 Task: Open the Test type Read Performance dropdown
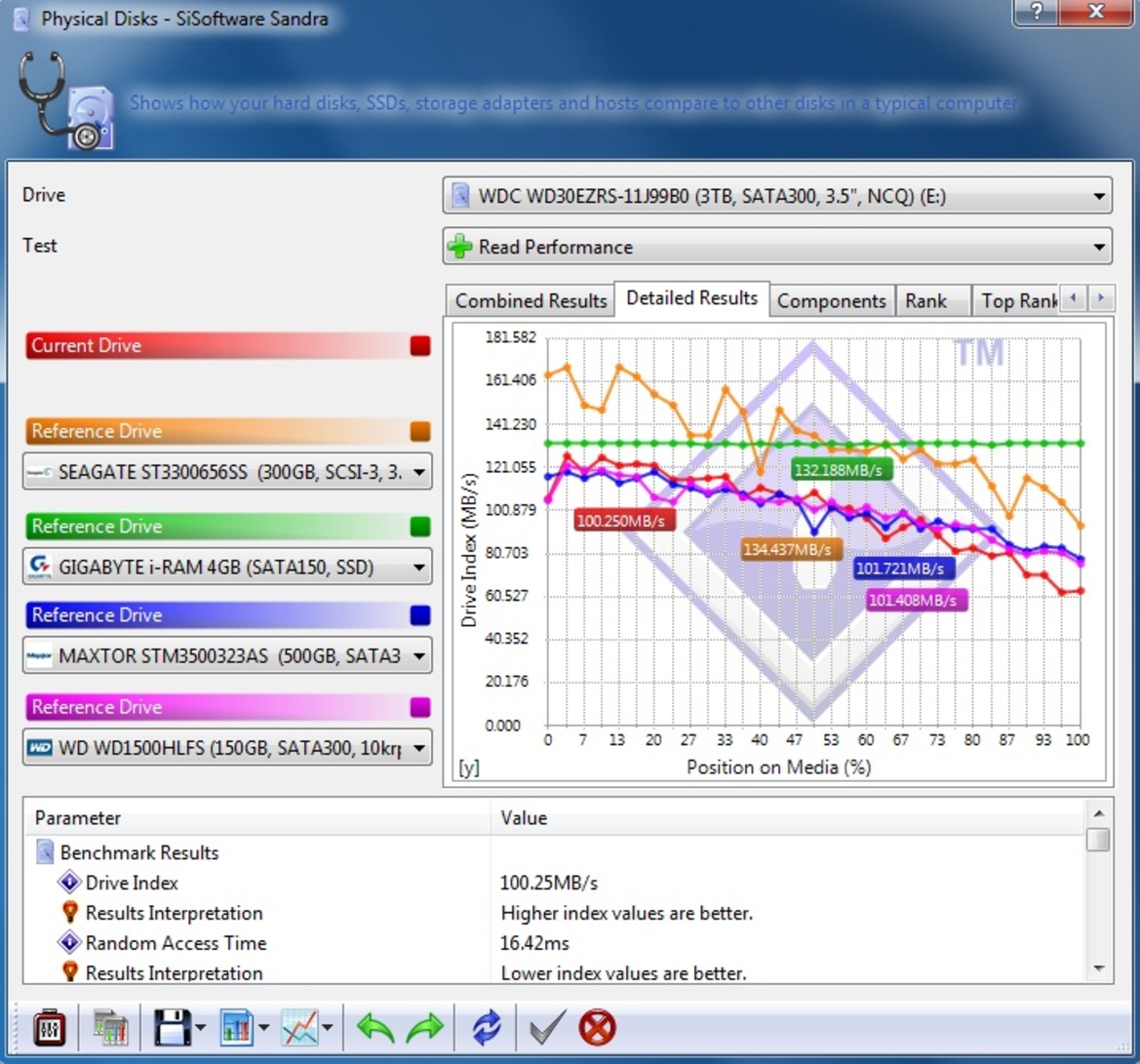click(777, 247)
